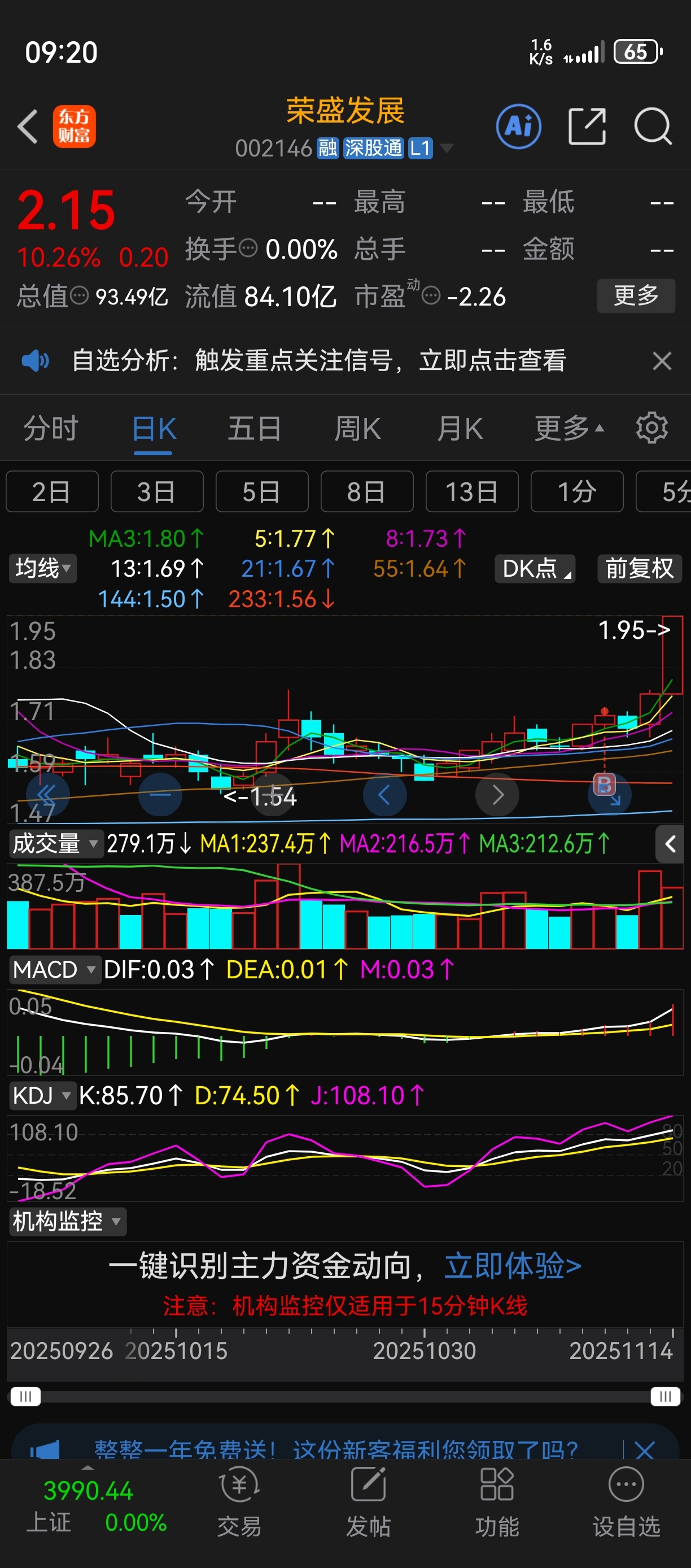Open 立即体验> link
The width and height of the screenshot is (691, 1568).
coord(513,1267)
